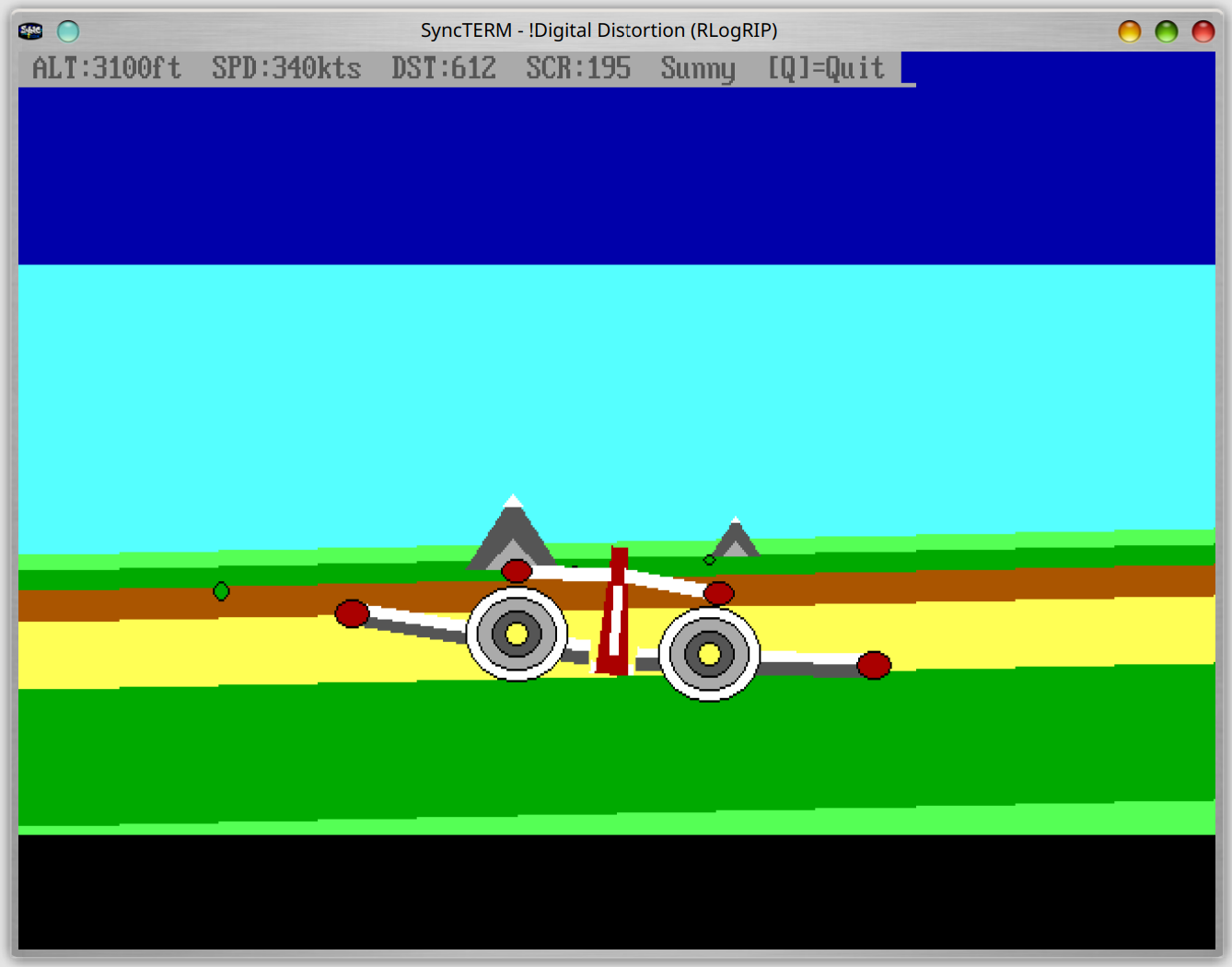Minimize the window with the orange button
This screenshot has width=1232, height=967.
[1129, 31]
